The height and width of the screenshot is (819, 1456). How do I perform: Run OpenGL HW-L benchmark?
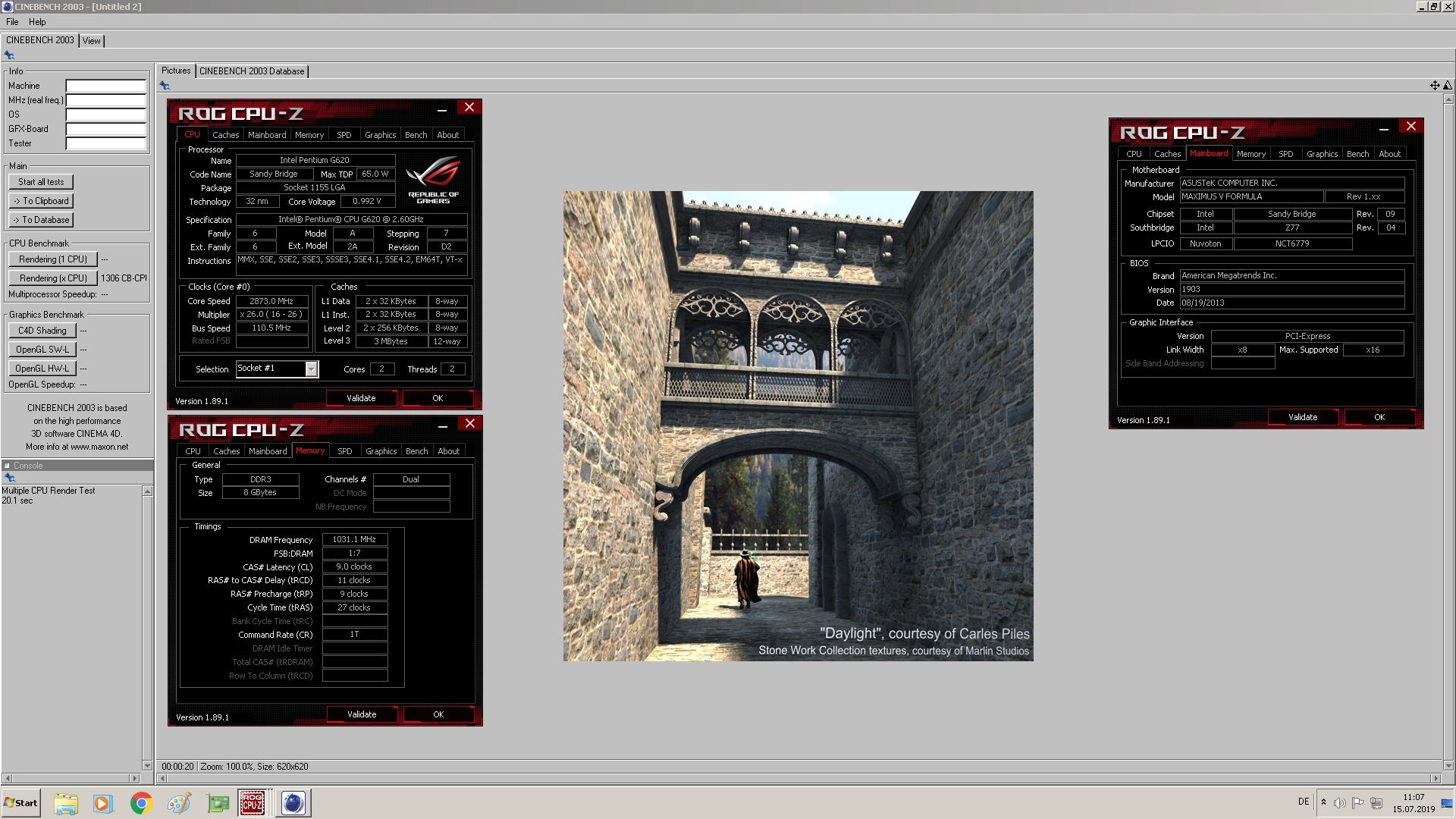point(42,369)
